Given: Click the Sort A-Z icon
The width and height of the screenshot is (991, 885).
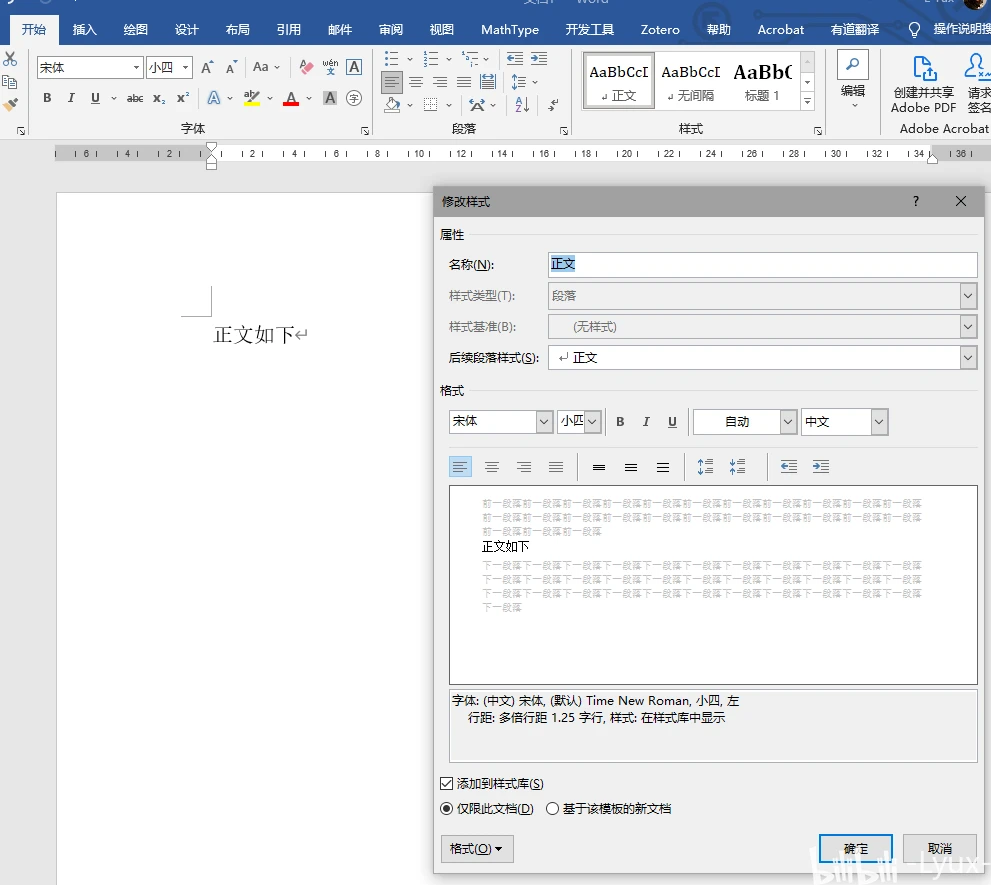Looking at the screenshot, I should pyautogui.click(x=522, y=105).
